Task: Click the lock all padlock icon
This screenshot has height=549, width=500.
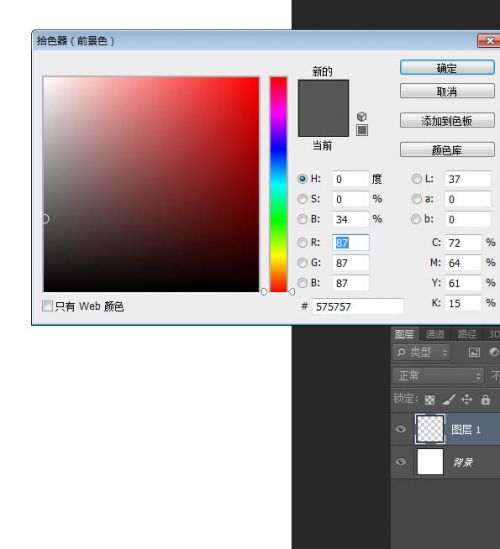Action: [x=485, y=399]
